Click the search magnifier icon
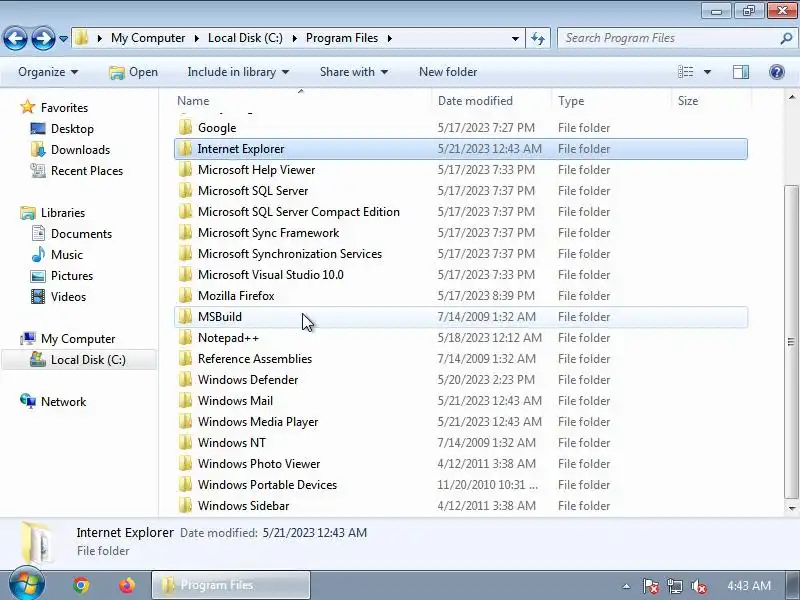Viewport: 800px width, 600px height. pos(786,38)
